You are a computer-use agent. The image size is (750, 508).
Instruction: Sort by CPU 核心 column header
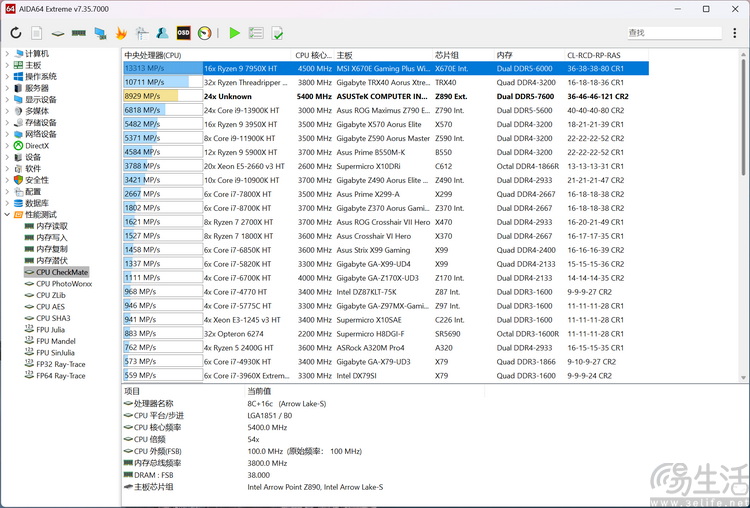tap(312, 55)
